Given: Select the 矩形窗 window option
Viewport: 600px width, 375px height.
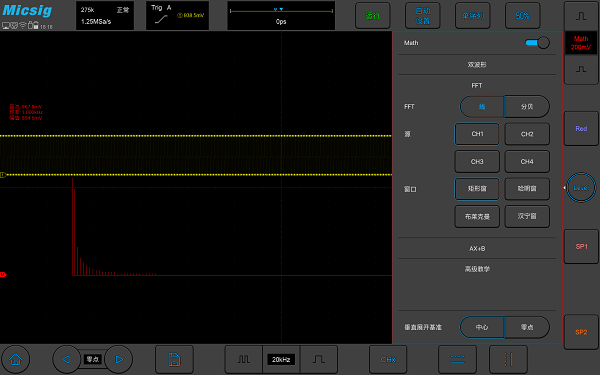Looking at the screenshot, I should click(477, 189).
